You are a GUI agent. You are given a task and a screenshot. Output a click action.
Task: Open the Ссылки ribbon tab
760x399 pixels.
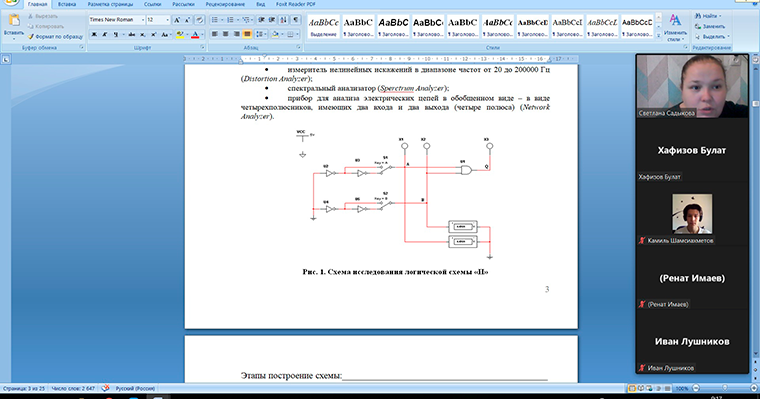click(x=152, y=4)
